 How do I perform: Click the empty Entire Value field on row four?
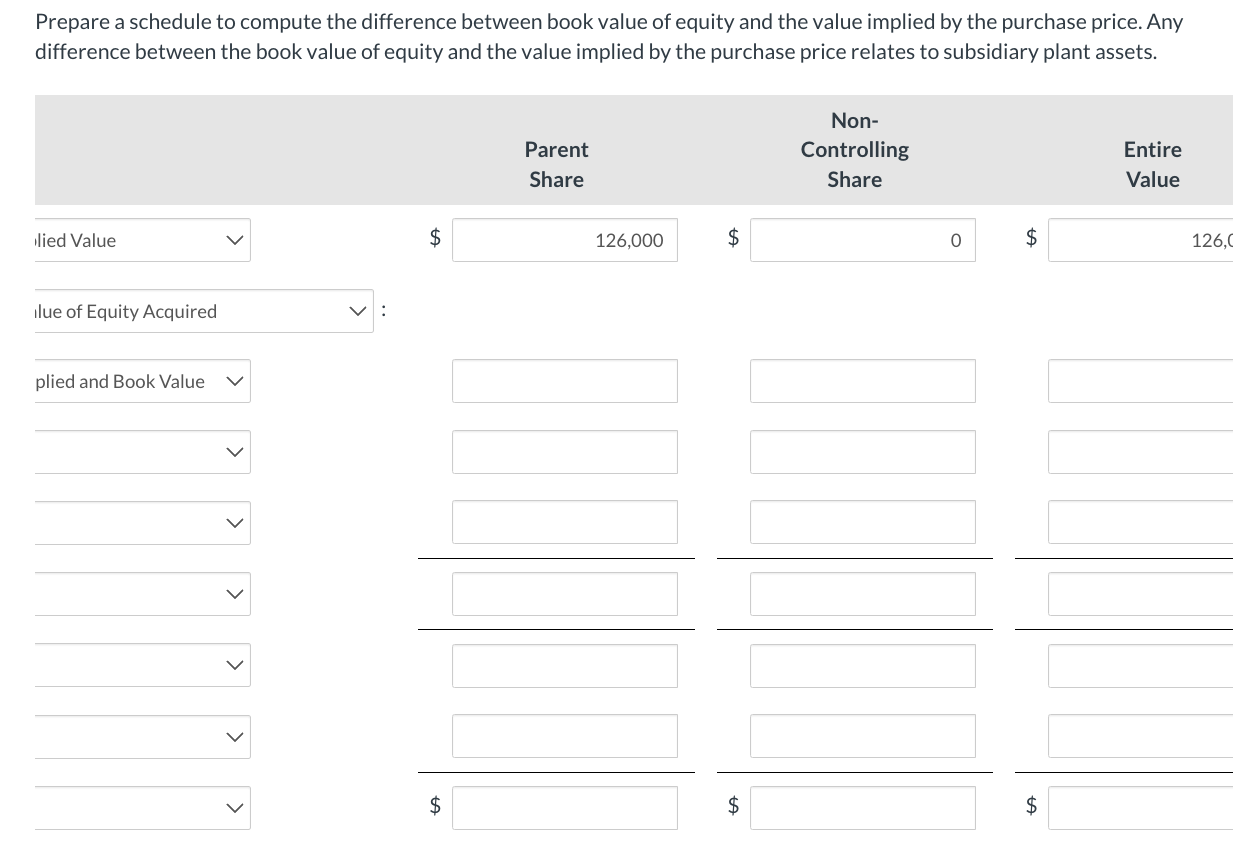point(1150,452)
